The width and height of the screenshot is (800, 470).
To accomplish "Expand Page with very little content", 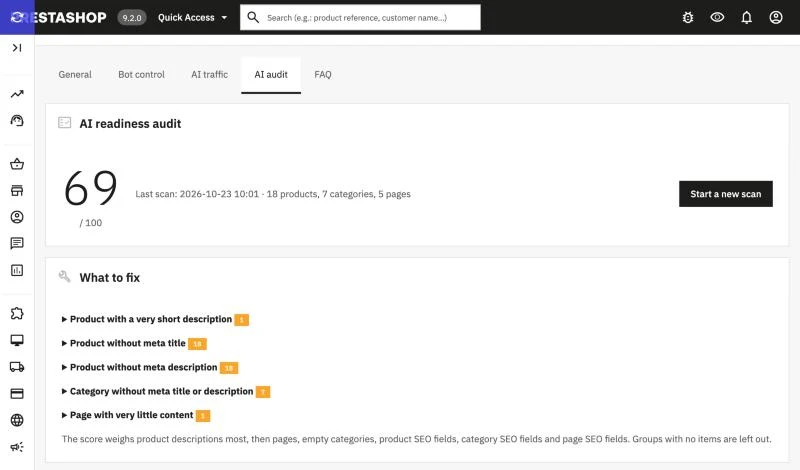I will [x=131, y=415].
